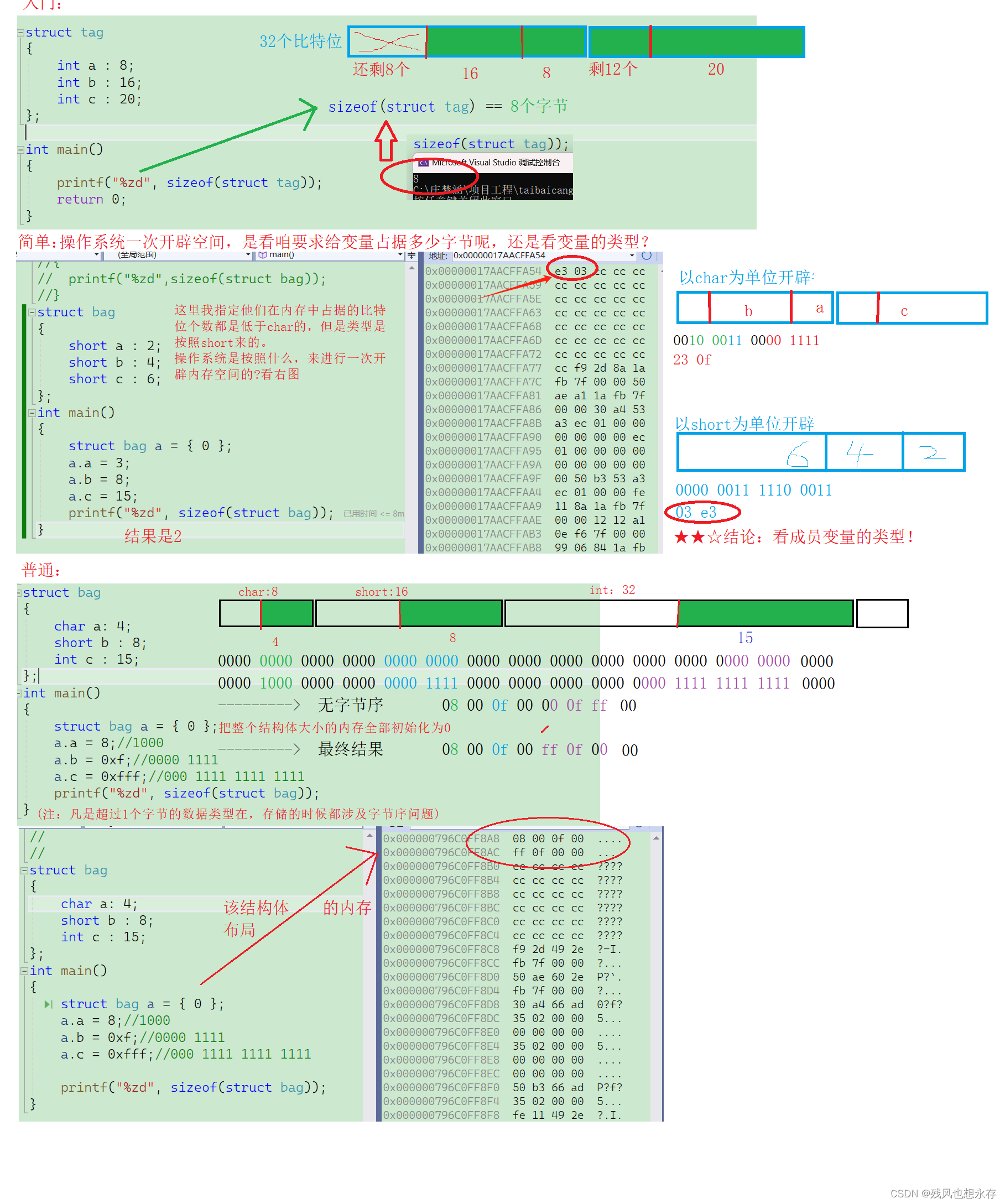Open the main() member dropdown
Image resolution: width=1005 pixels, height=1204 pixels.
(x=330, y=255)
